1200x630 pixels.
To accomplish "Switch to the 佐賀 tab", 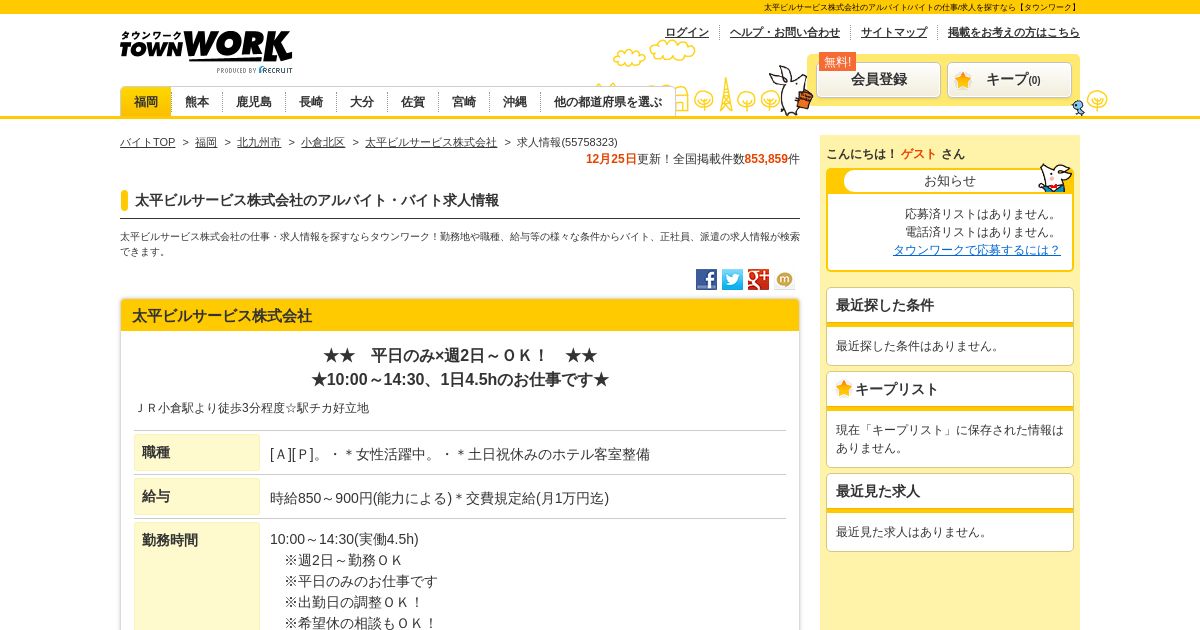I will 413,102.
